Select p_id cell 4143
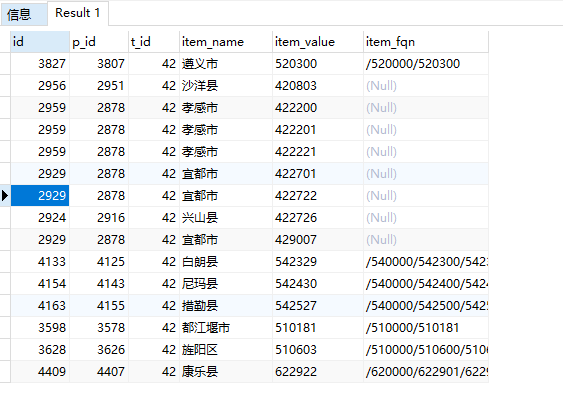This screenshot has width=563, height=394. coord(99,284)
